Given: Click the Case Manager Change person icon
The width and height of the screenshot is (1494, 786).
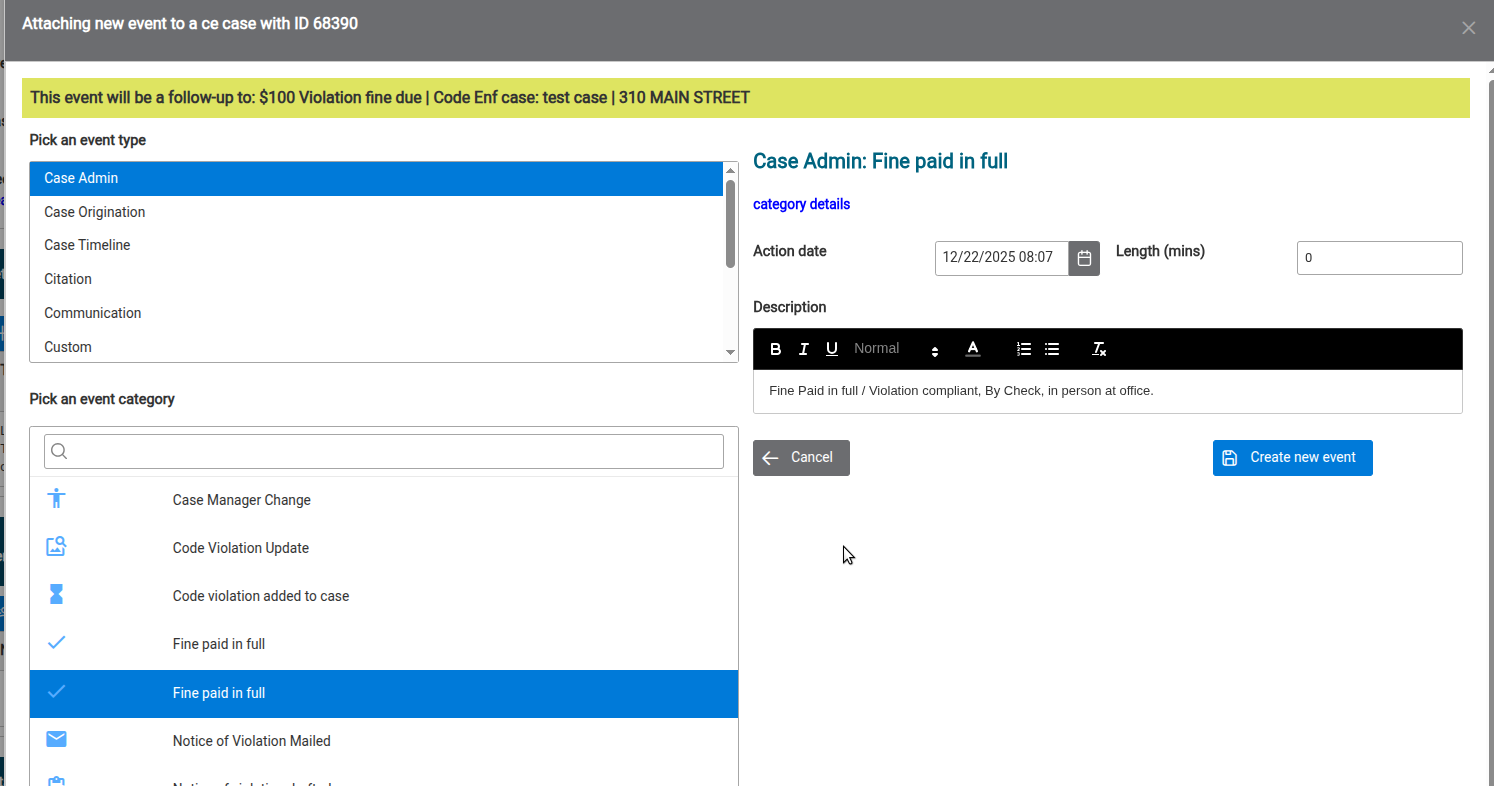Looking at the screenshot, I should (x=56, y=498).
